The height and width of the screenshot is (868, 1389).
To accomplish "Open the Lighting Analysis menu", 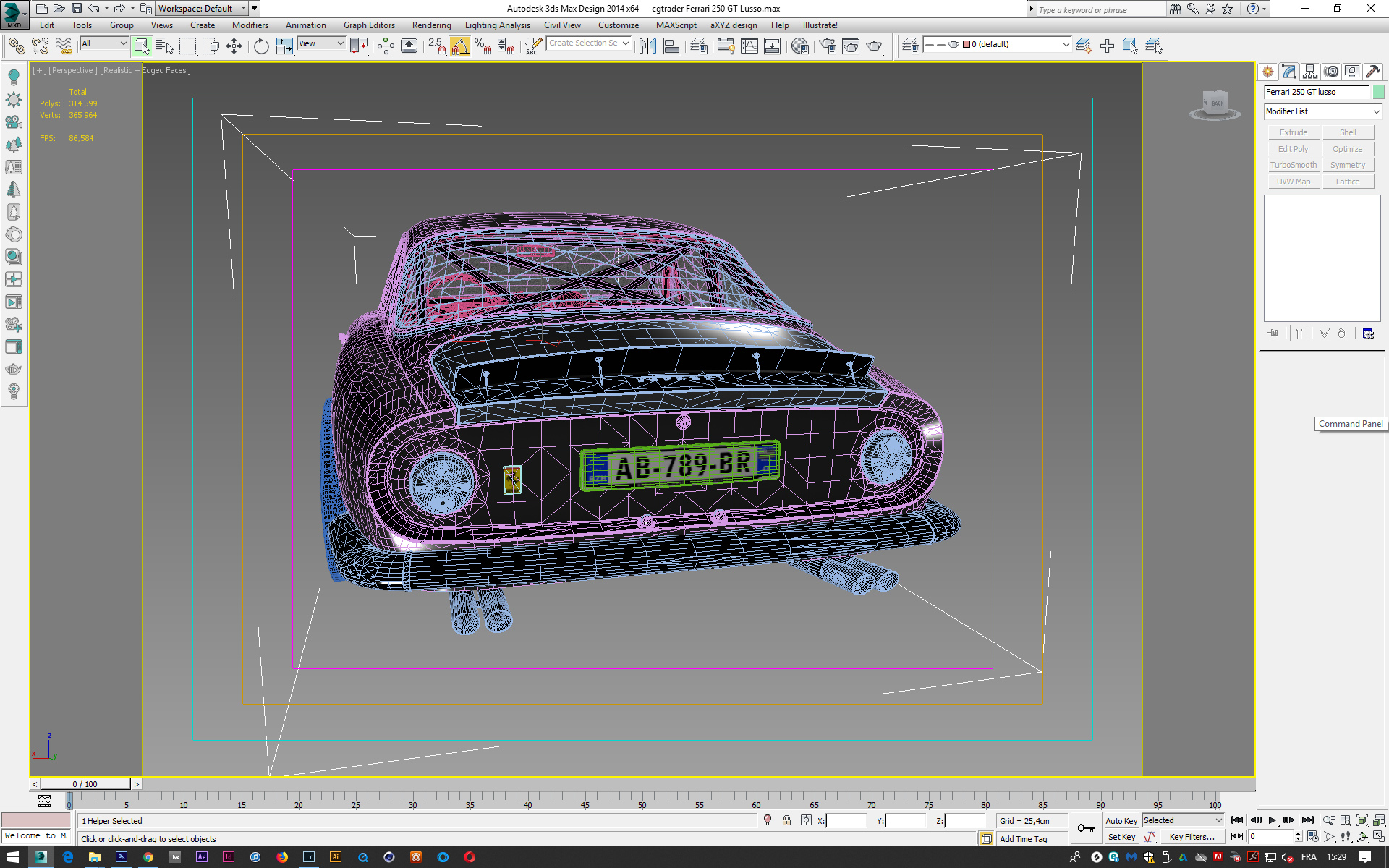I will [x=497, y=25].
